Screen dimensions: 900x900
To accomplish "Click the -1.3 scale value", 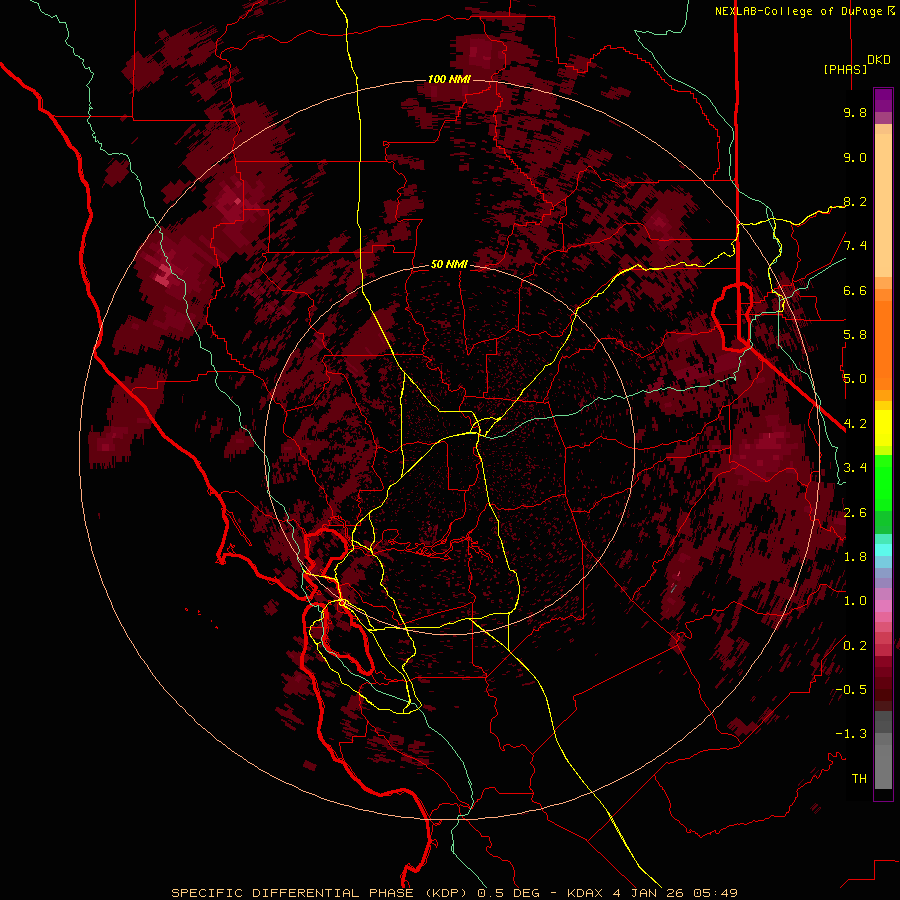I will tap(851, 734).
